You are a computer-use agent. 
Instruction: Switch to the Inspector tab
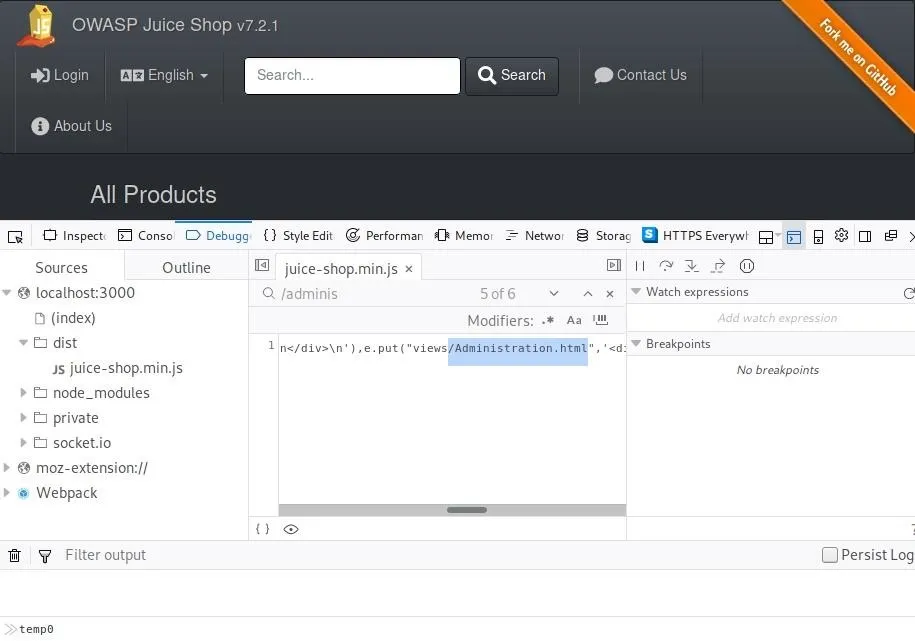[75, 236]
